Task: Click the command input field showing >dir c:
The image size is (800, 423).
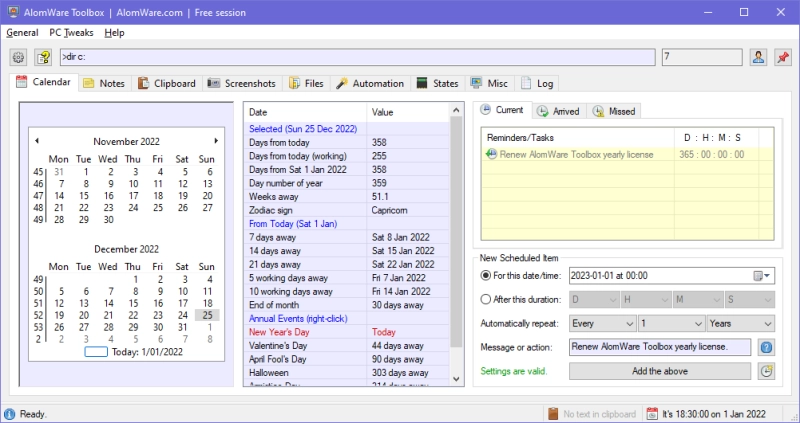Action: [x=357, y=57]
